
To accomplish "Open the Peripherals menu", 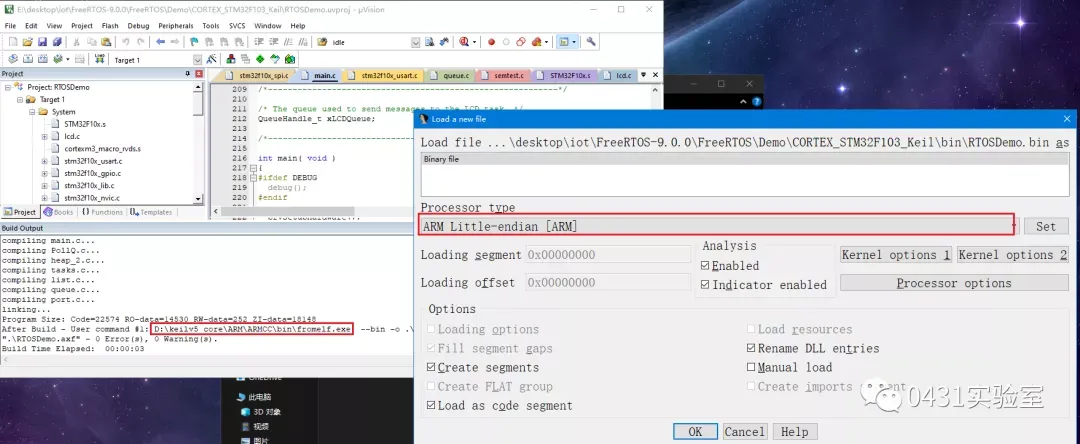I will pyautogui.click(x=176, y=25).
